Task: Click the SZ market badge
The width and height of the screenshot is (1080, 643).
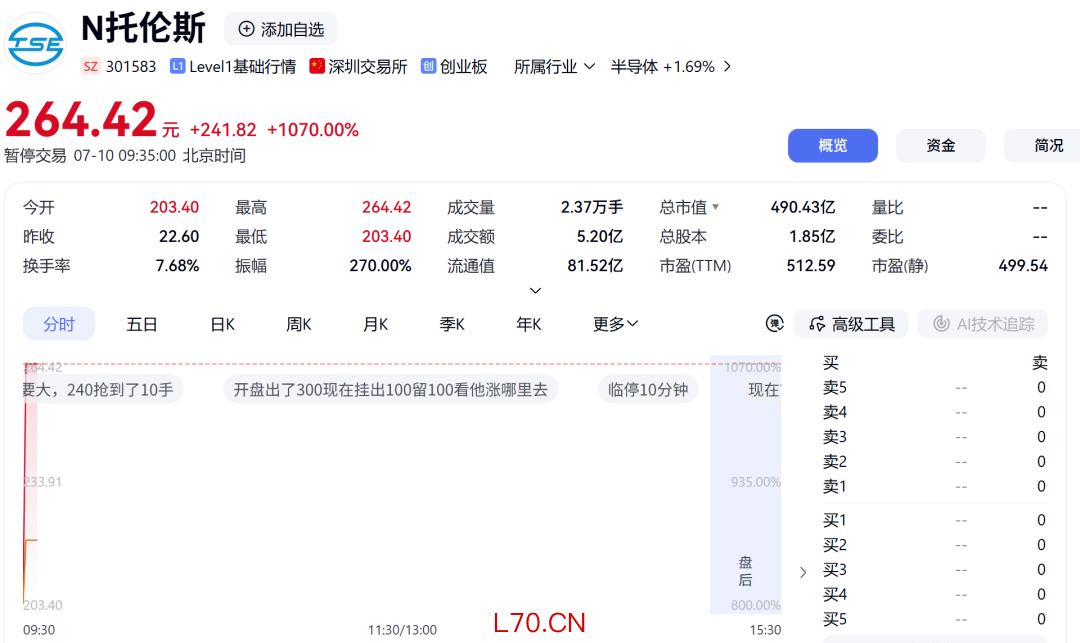Action: click(x=90, y=66)
